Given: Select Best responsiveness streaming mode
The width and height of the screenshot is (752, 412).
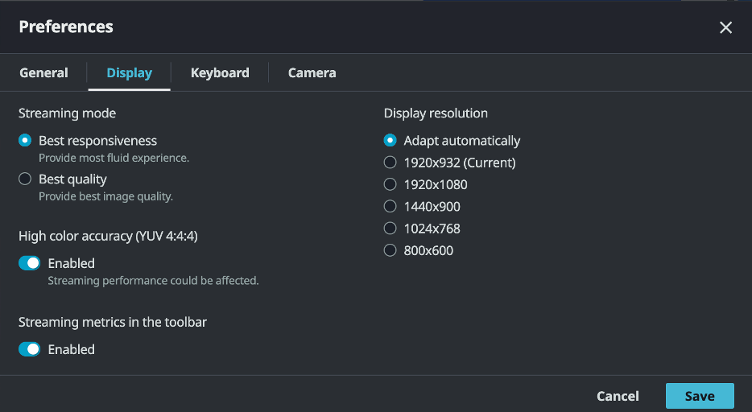Looking at the screenshot, I should [25, 141].
